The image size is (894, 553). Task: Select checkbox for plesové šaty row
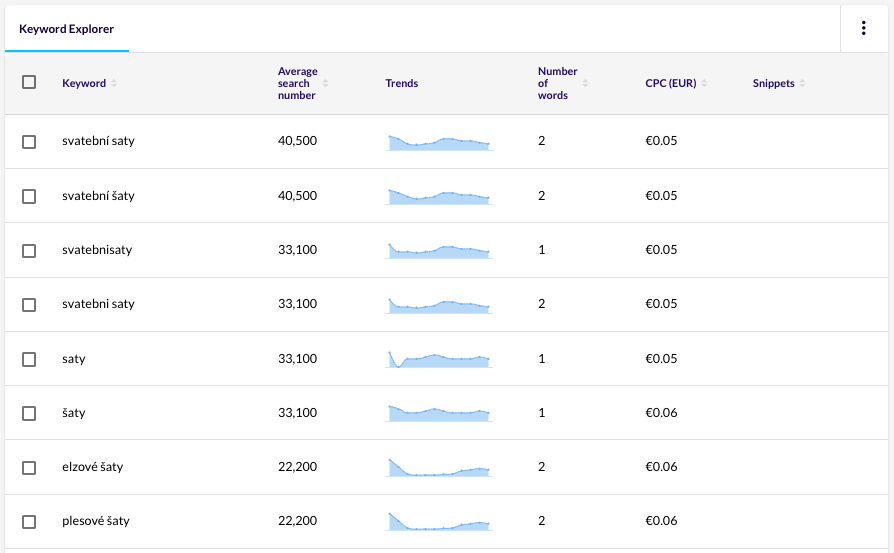(29, 522)
